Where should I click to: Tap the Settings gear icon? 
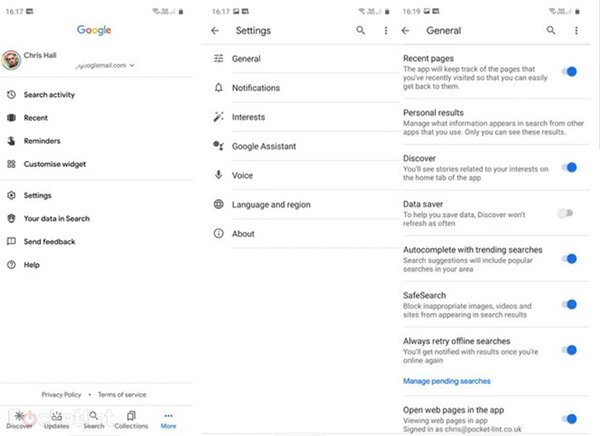coord(11,195)
